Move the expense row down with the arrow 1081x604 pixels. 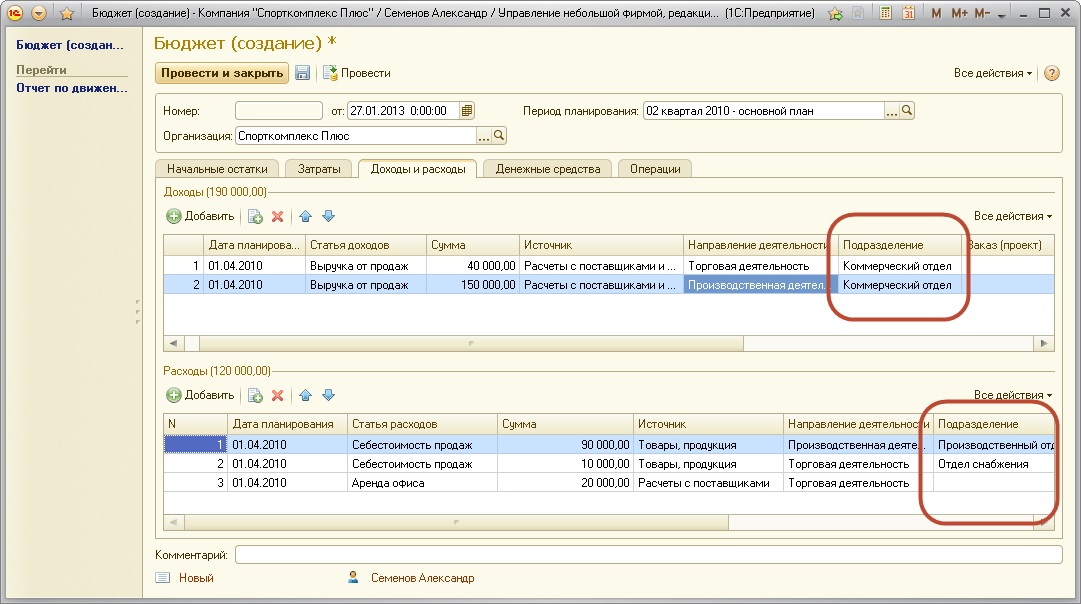[x=328, y=395]
